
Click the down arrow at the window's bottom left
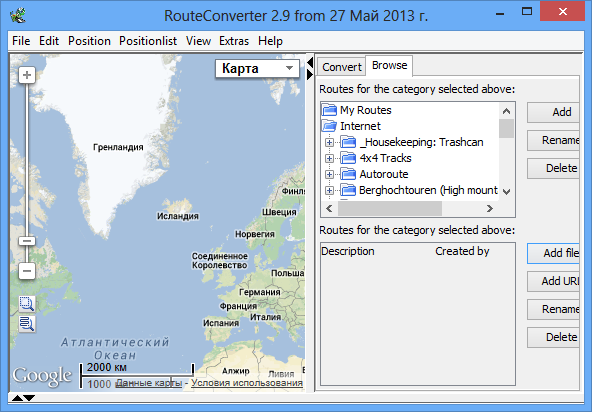[29, 398]
